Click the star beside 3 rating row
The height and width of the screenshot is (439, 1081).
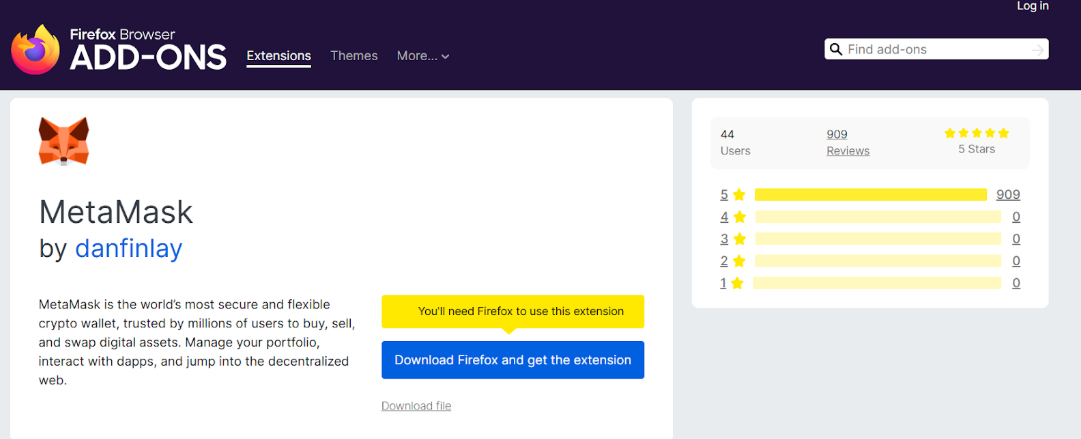tap(739, 239)
